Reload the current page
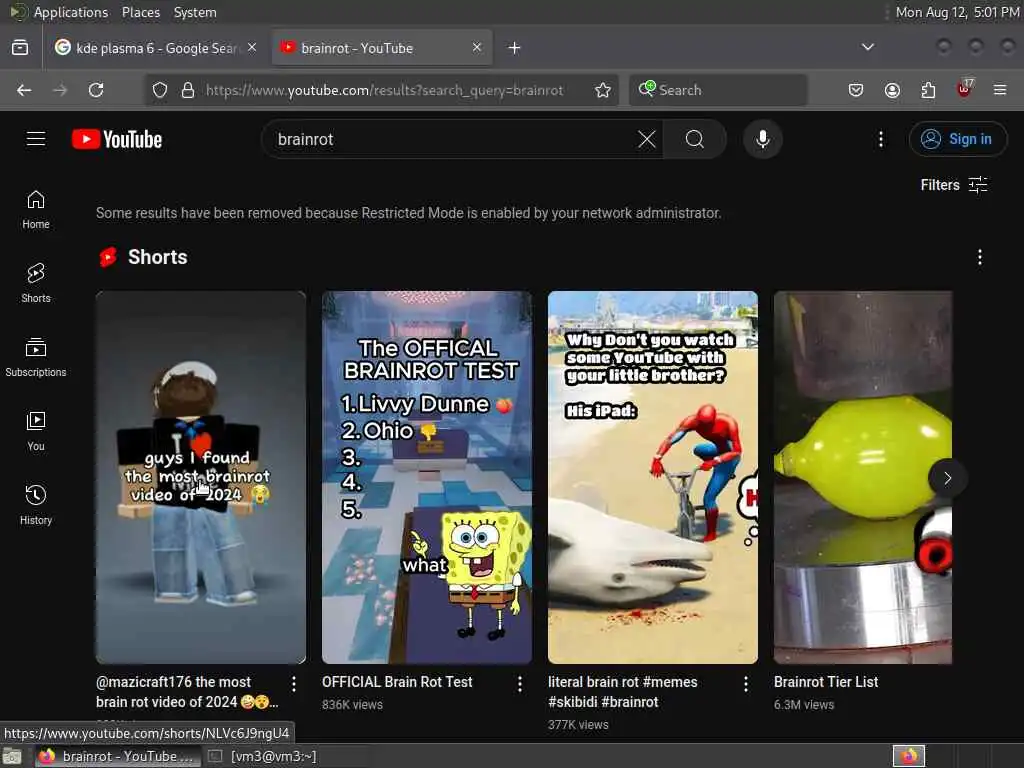 (96, 90)
